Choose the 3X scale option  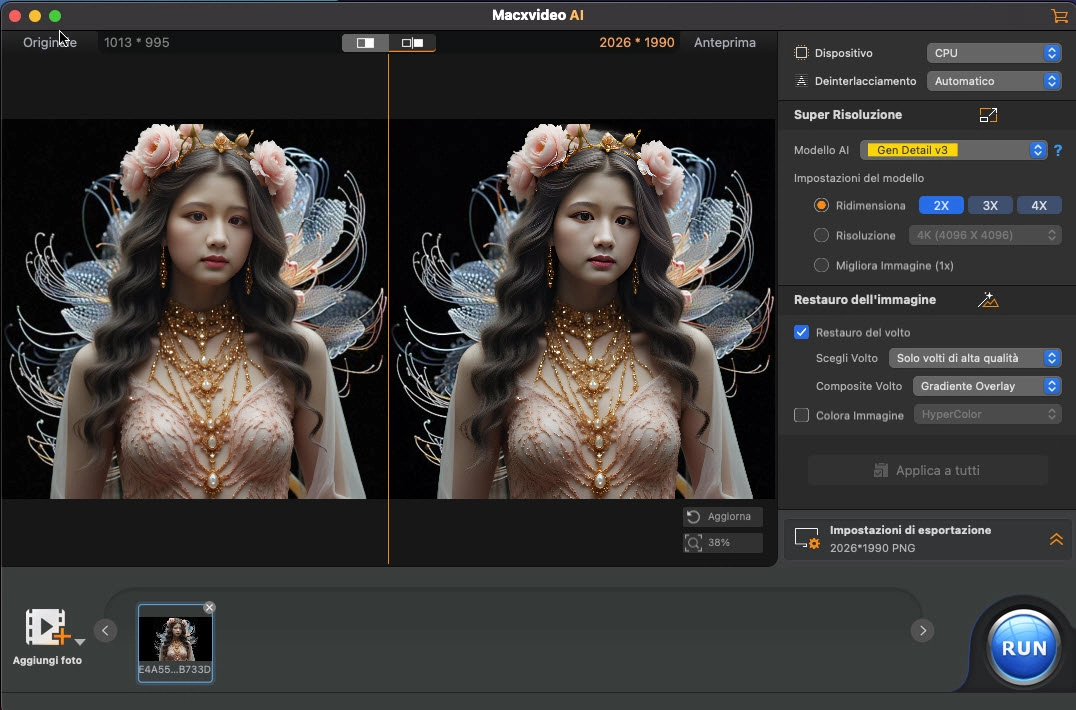[x=990, y=205]
